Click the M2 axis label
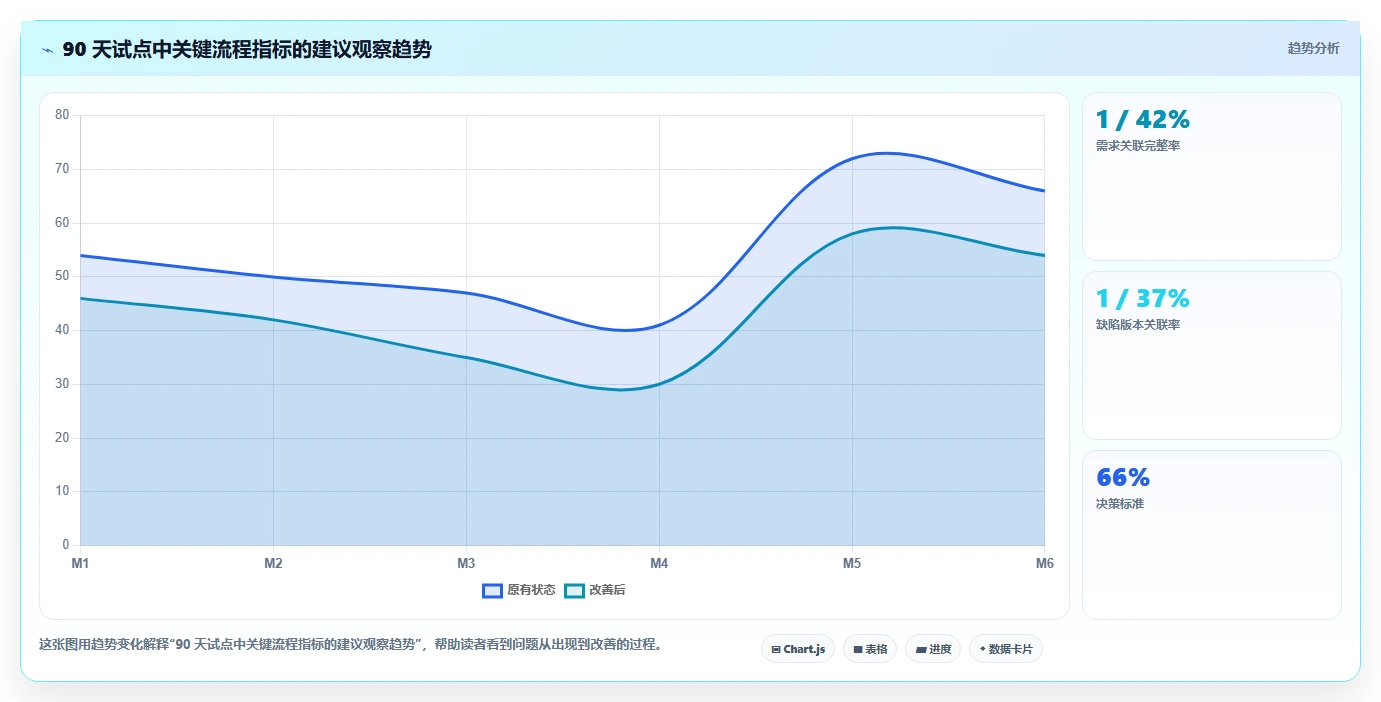 273,564
